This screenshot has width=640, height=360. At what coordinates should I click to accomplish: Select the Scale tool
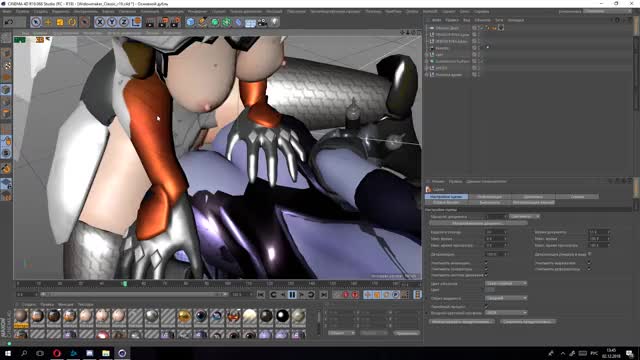pyautogui.click(x=60, y=22)
